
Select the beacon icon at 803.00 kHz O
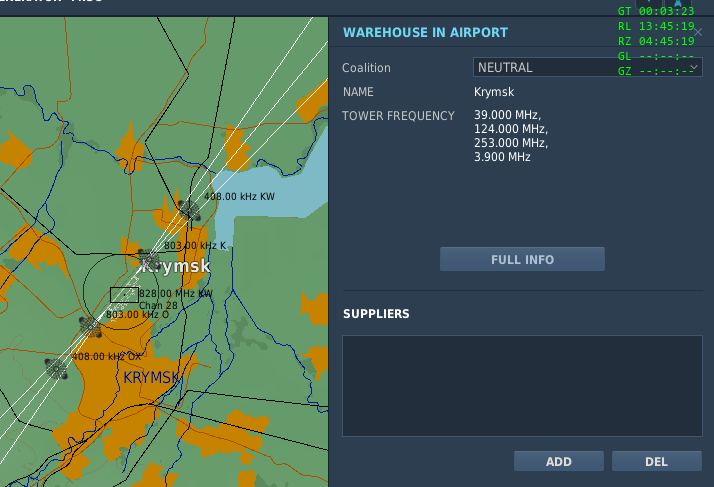tap(91, 327)
